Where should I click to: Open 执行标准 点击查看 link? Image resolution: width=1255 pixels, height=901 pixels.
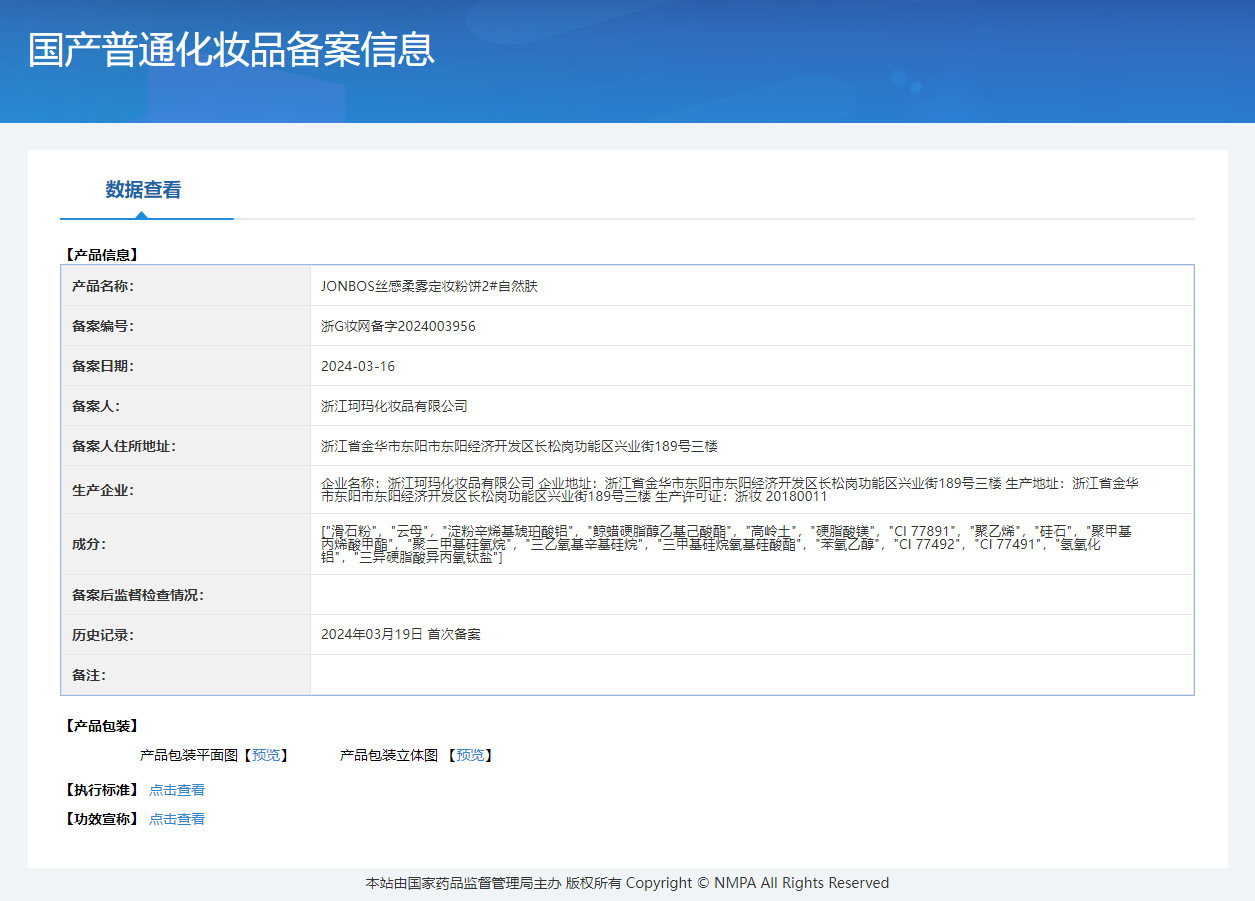coord(177,790)
